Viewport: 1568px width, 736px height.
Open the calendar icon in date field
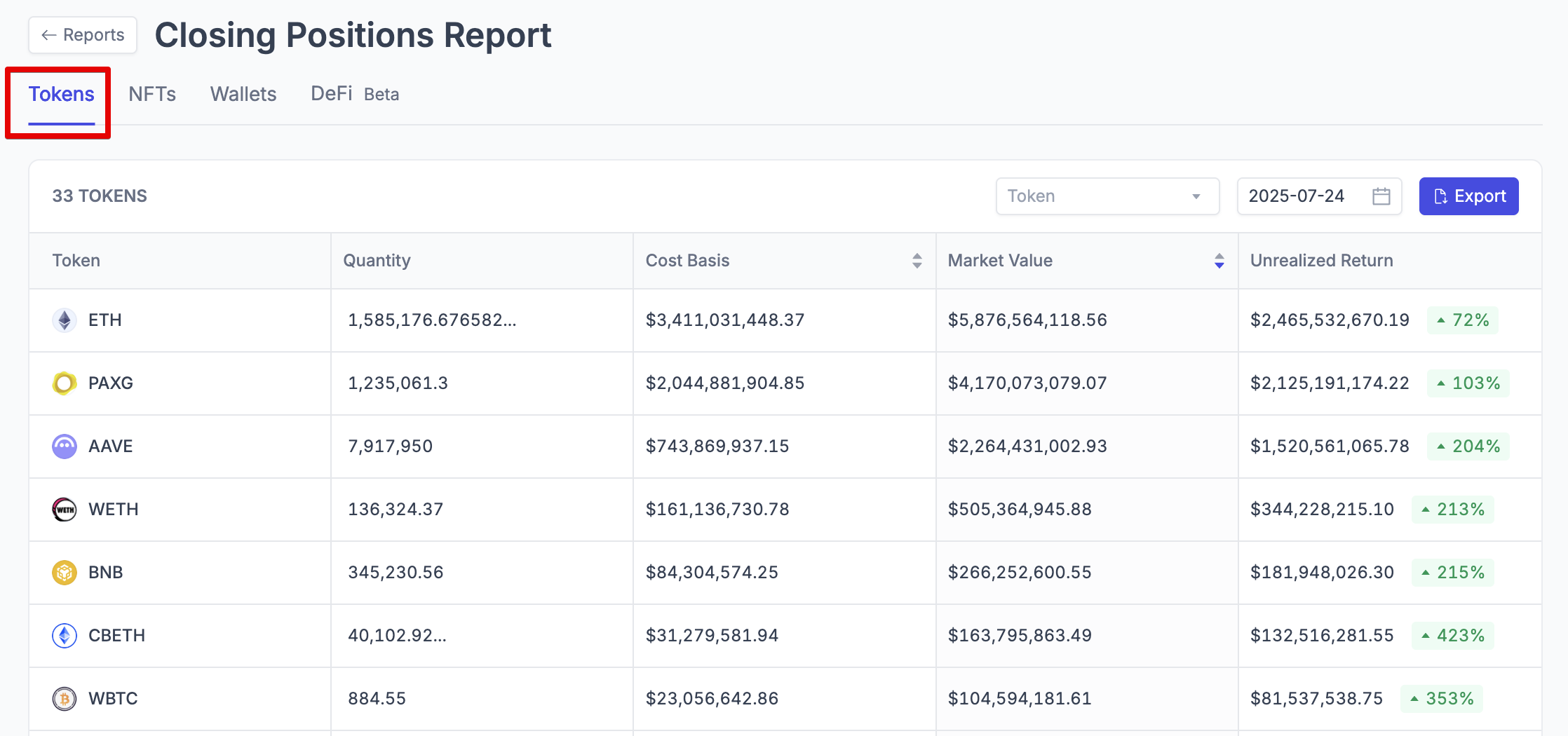(1381, 196)
